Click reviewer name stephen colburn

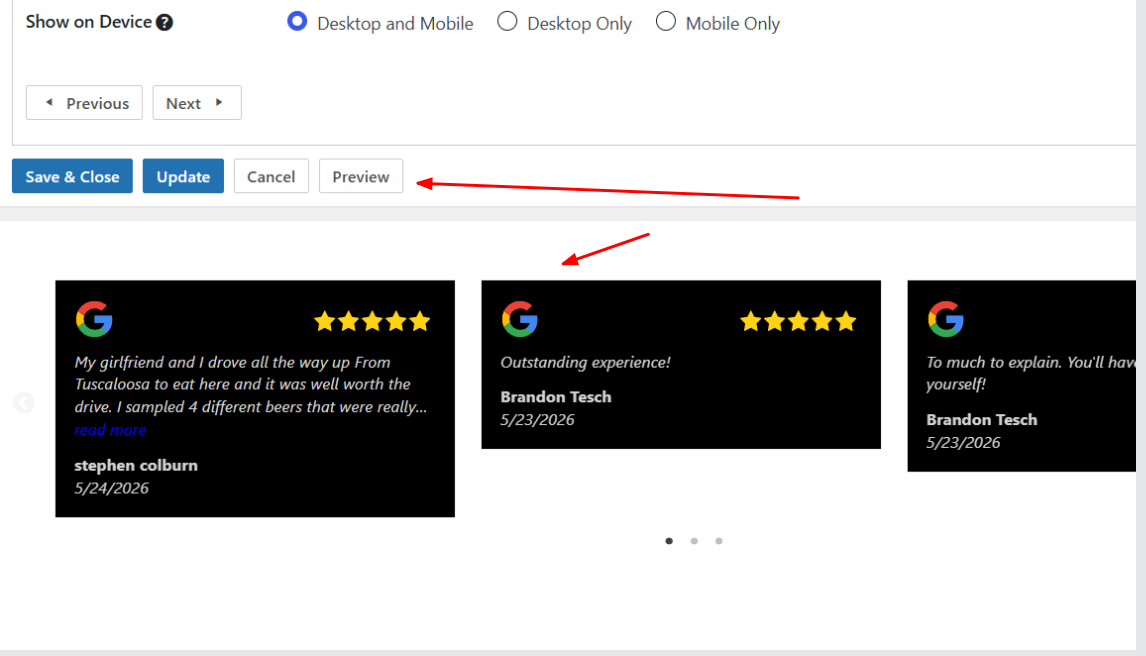point(136,465)
